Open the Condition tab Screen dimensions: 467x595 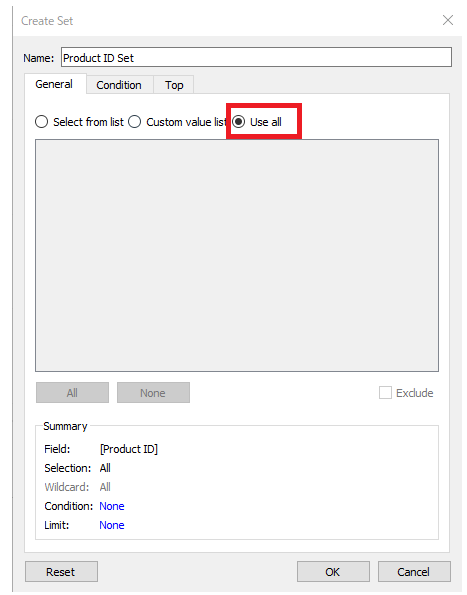coord(119,85)
